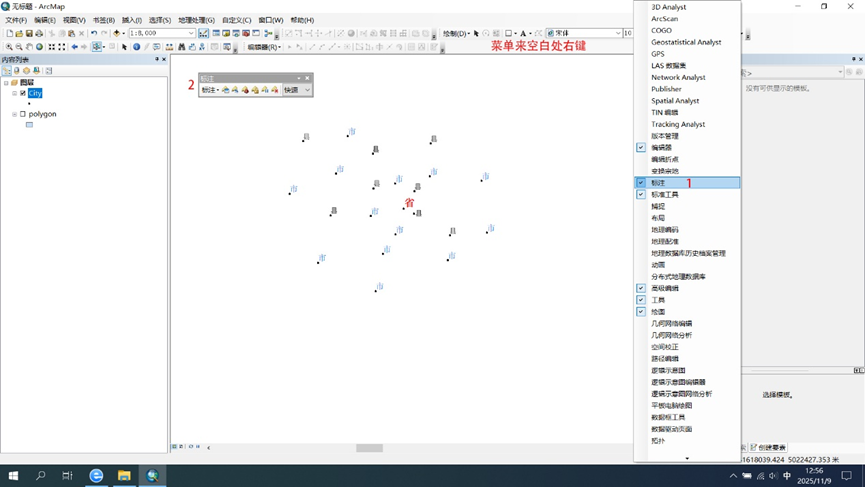Click List By Source icon
Screen dimensions: 865x487
click(x=17, y=71)
